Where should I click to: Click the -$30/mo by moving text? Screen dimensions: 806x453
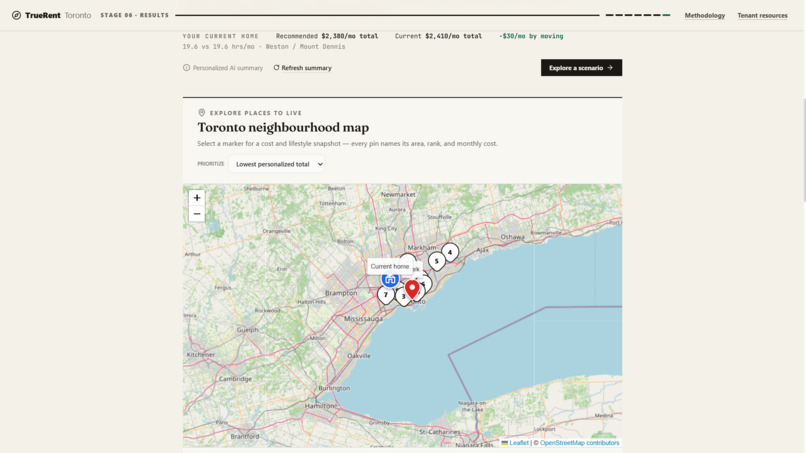coord(531,36)
